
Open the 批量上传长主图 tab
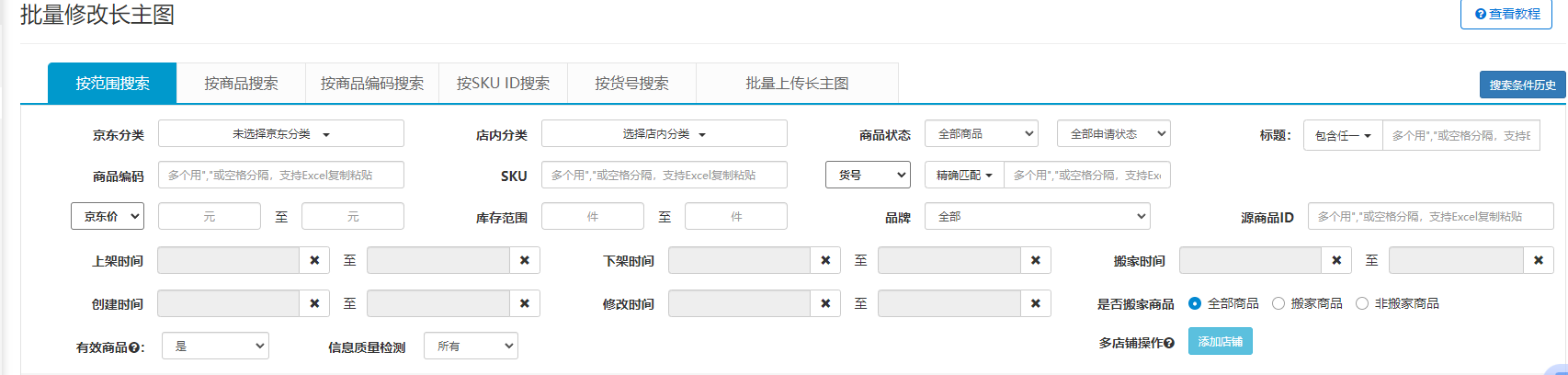[x=797, y=84]
